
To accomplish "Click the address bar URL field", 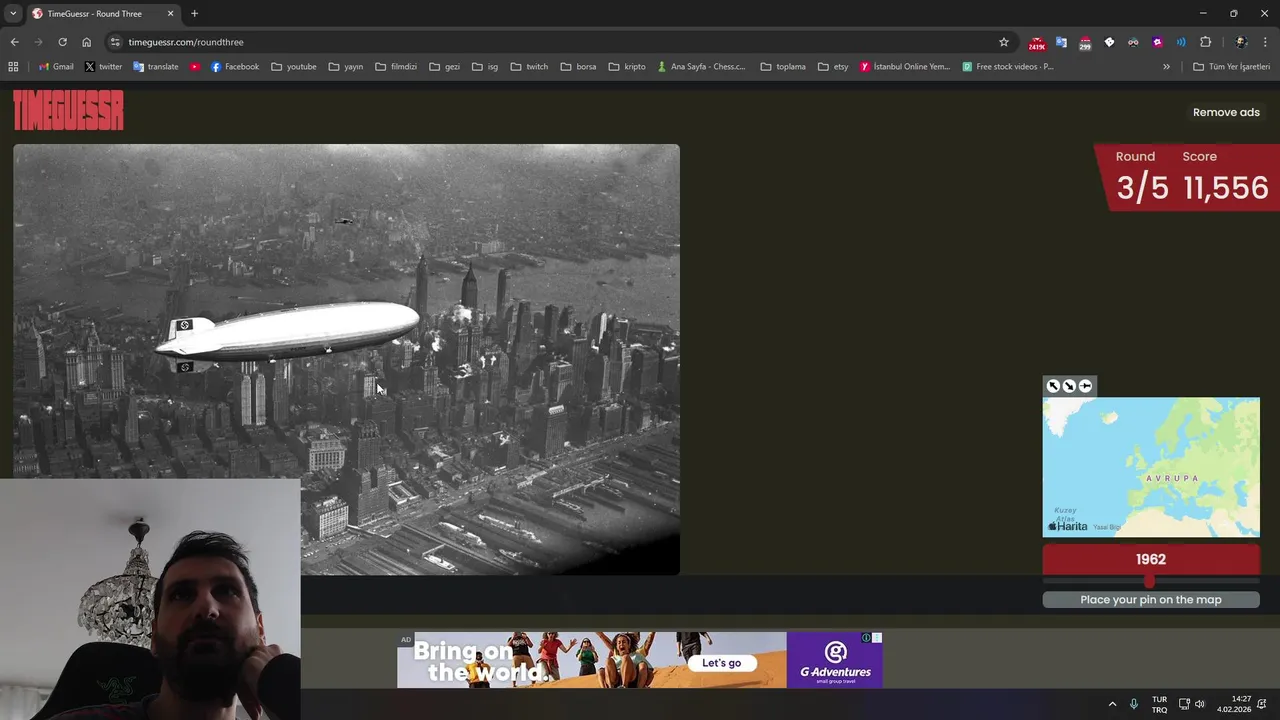I will tap(560, 42).
